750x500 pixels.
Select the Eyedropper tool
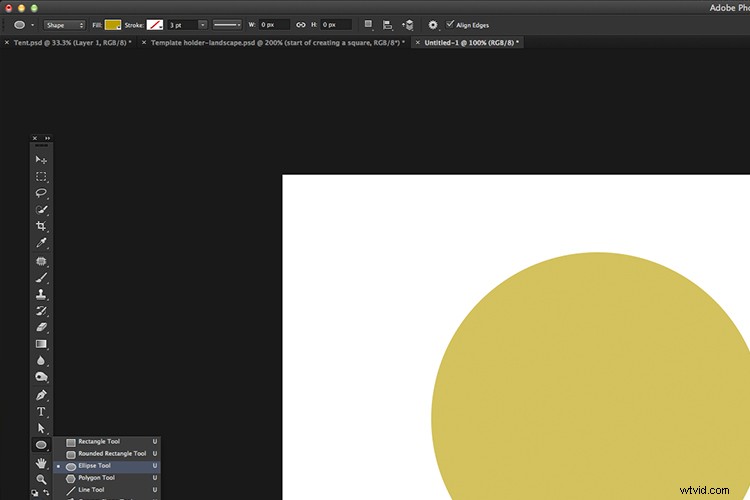pyautogui.click(x=41, y=243)
